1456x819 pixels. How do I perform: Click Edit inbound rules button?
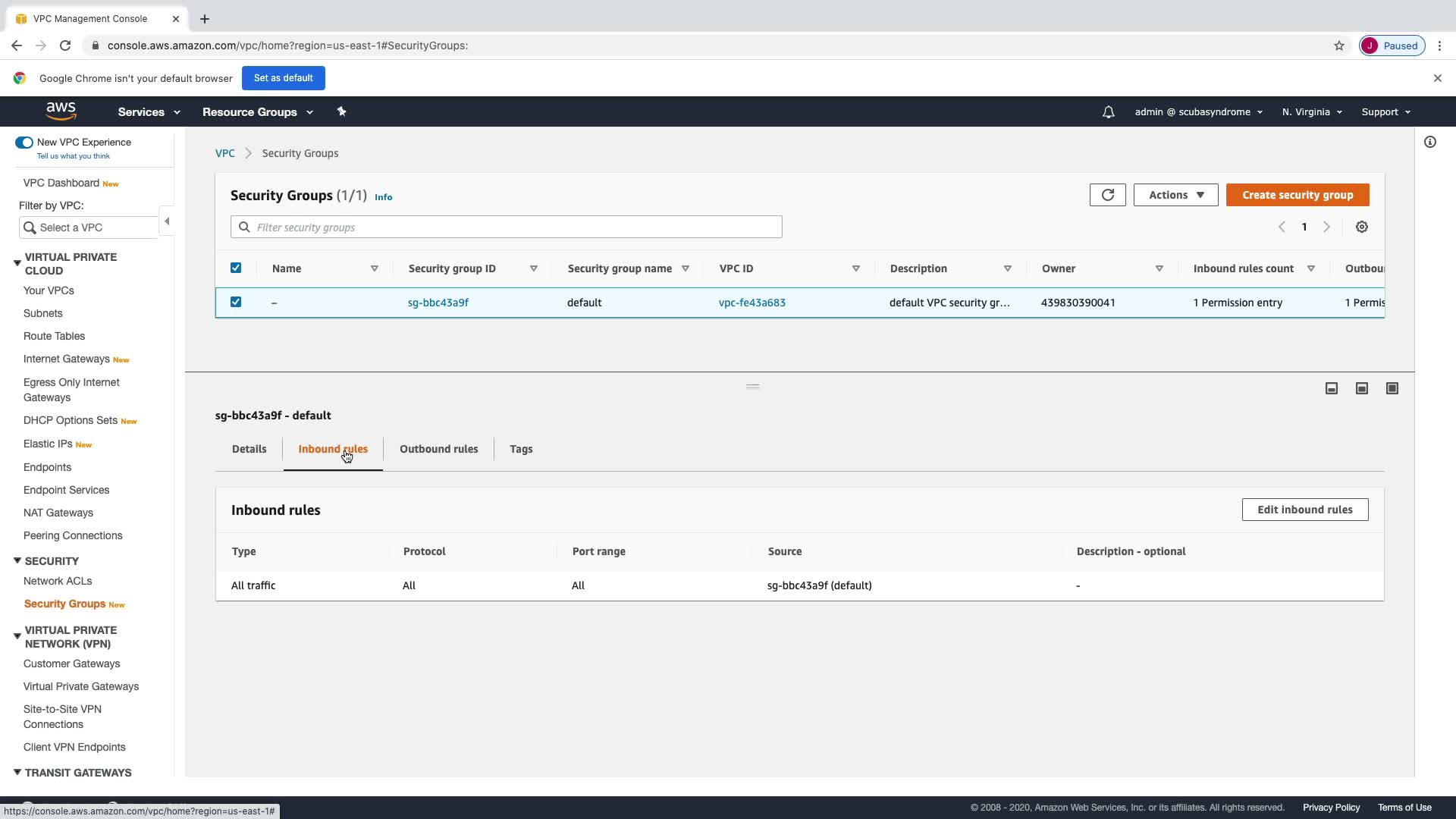point(1304,510)
